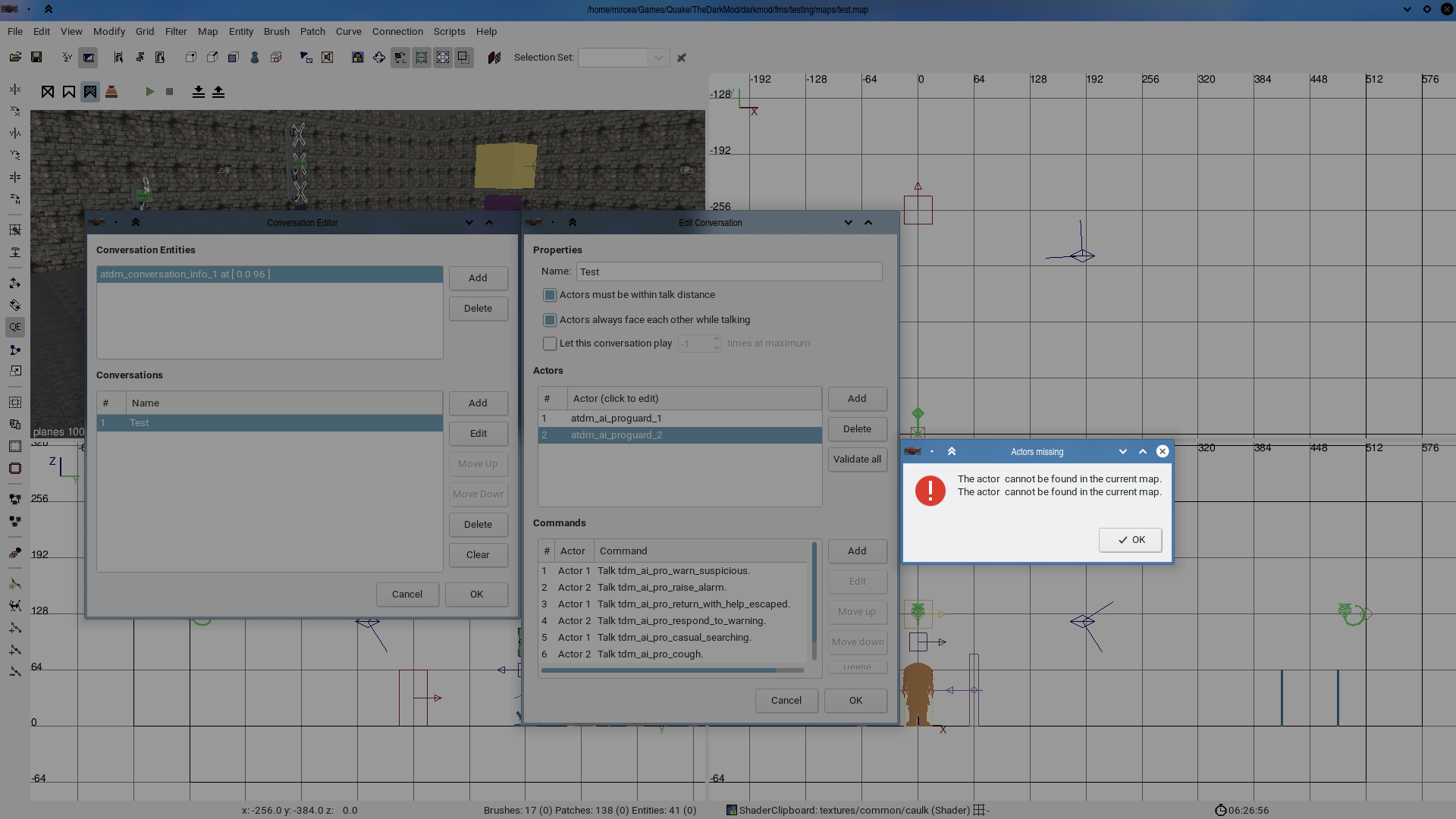Screen dimensions: 1456x819
Task: Open the Entity menu
Action: [x=240, y=32]
